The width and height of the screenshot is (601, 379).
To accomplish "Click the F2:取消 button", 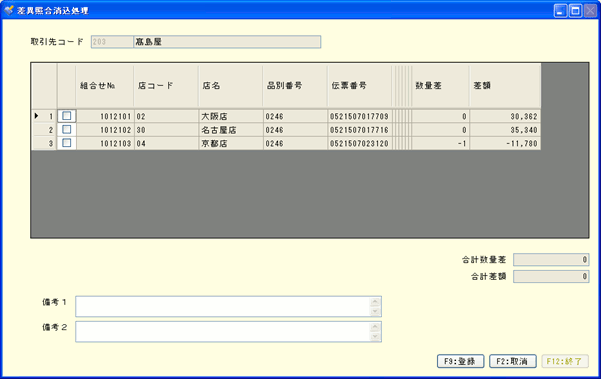I will coord(512,361).
